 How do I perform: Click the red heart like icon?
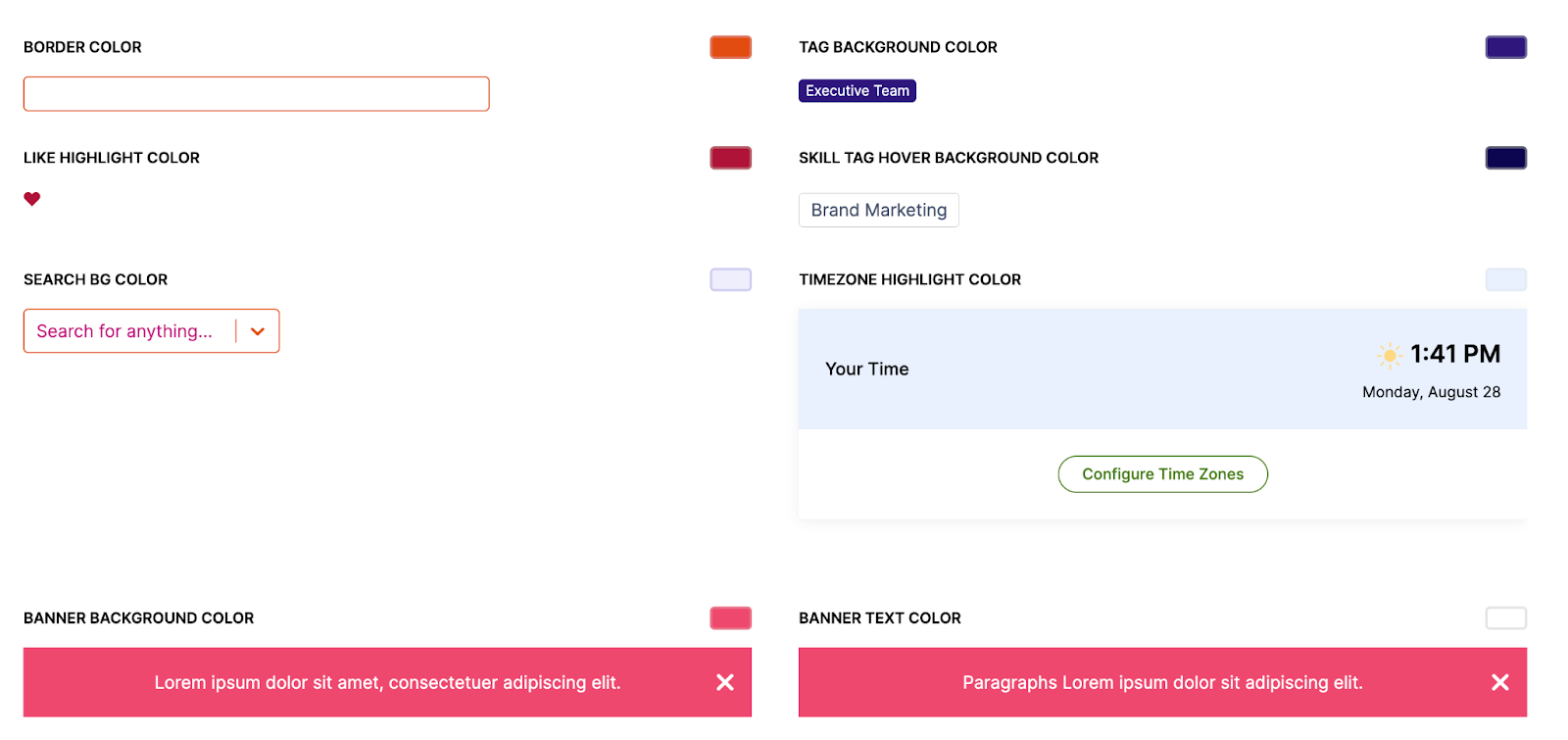[x=32, y=199]
